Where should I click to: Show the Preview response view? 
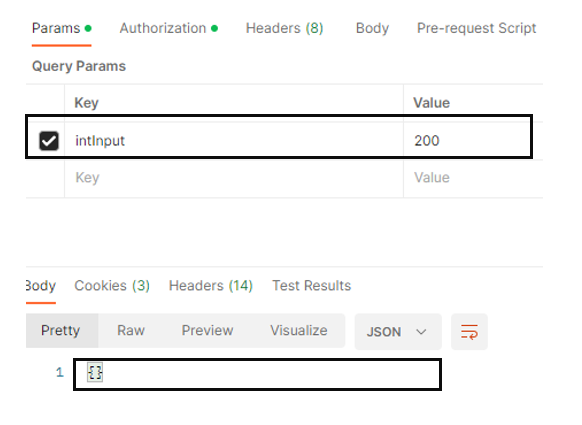tap(207, 330)
